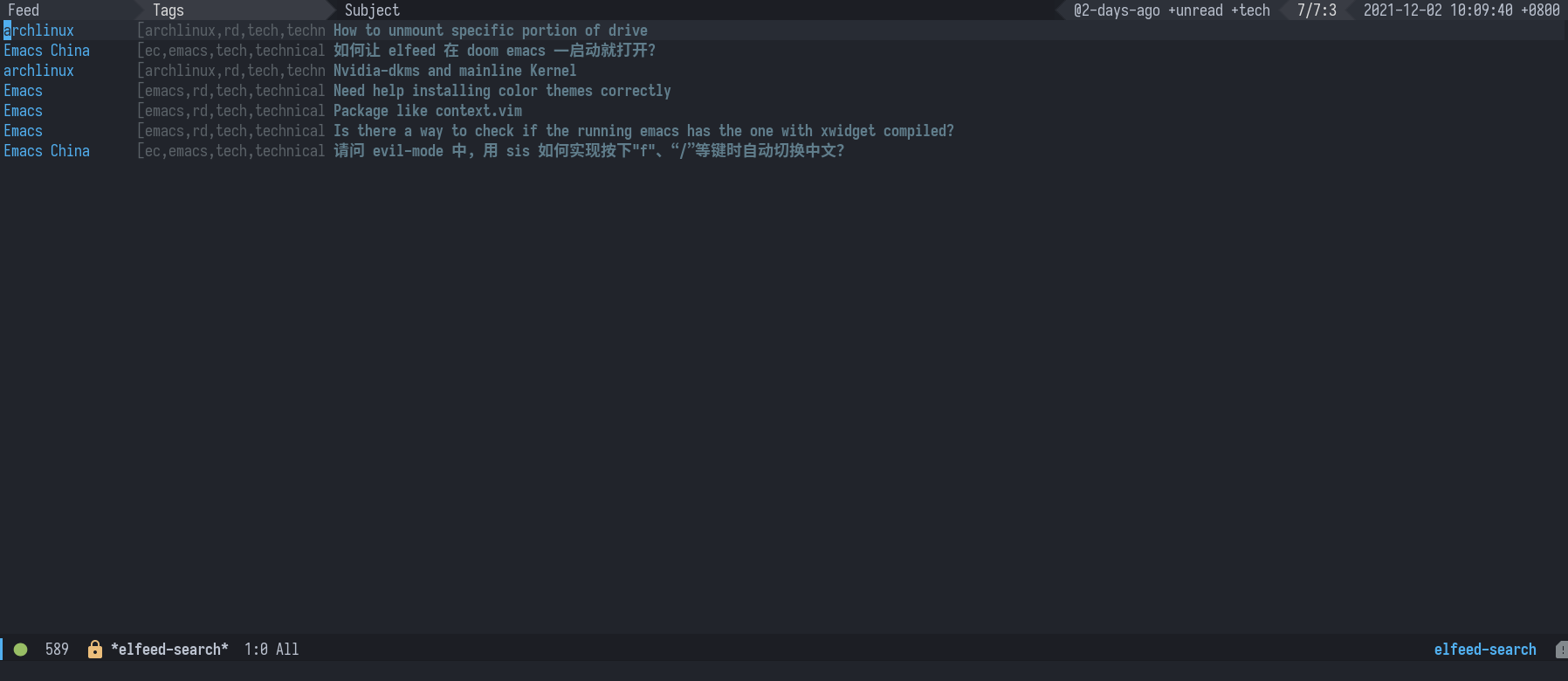Click the search filter @2-days-ago +unread +tech

[1172, 10]
